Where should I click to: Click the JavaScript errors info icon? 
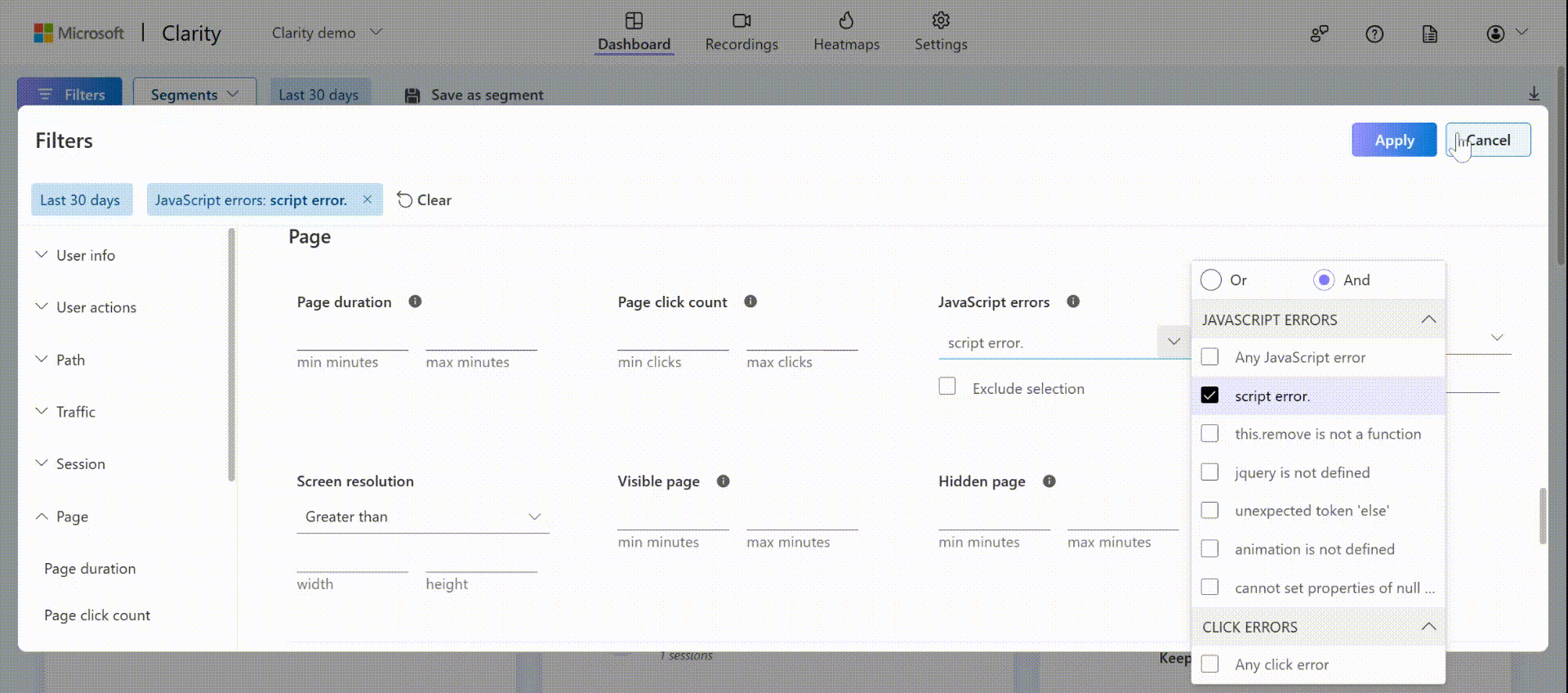click(1073, 302)
